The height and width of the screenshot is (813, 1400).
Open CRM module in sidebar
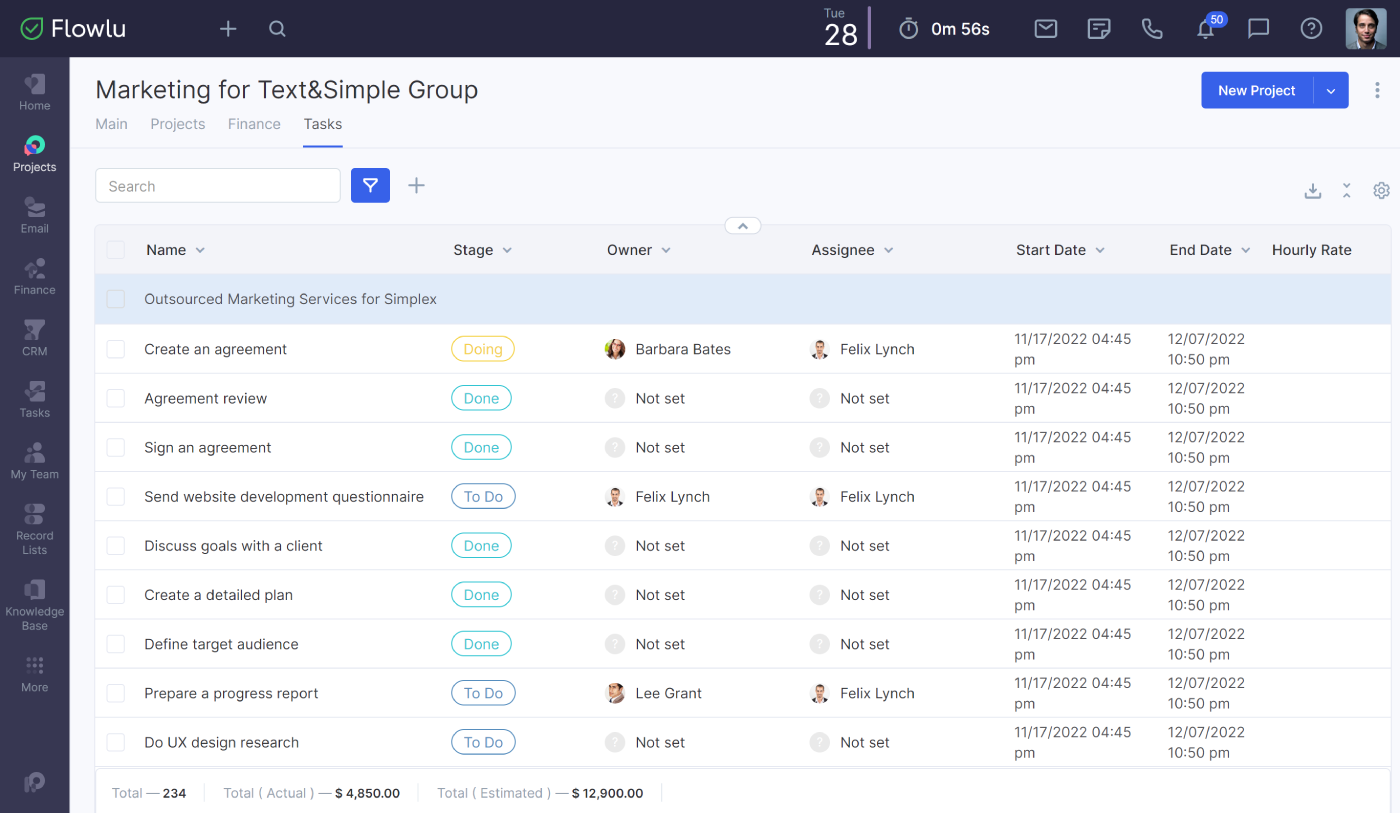coord(35,338)
